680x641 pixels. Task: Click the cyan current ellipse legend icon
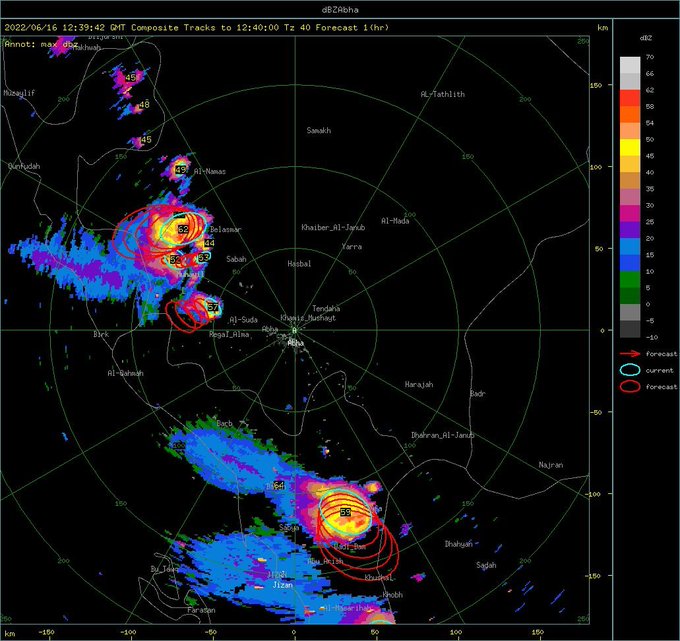pyautogui.click(x=630, y=369)
